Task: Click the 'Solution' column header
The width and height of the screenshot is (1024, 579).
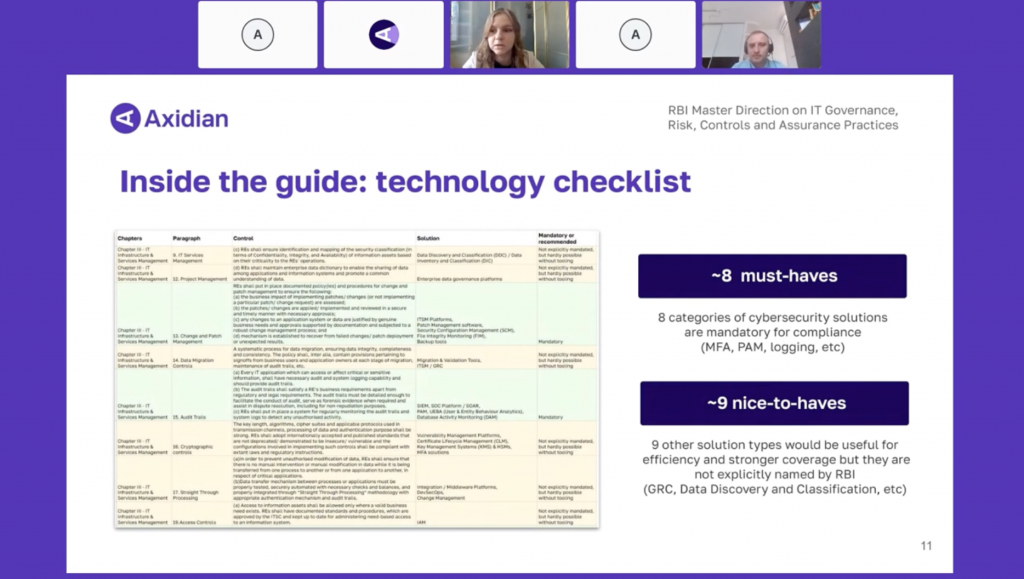Action: tap(429, 239)
